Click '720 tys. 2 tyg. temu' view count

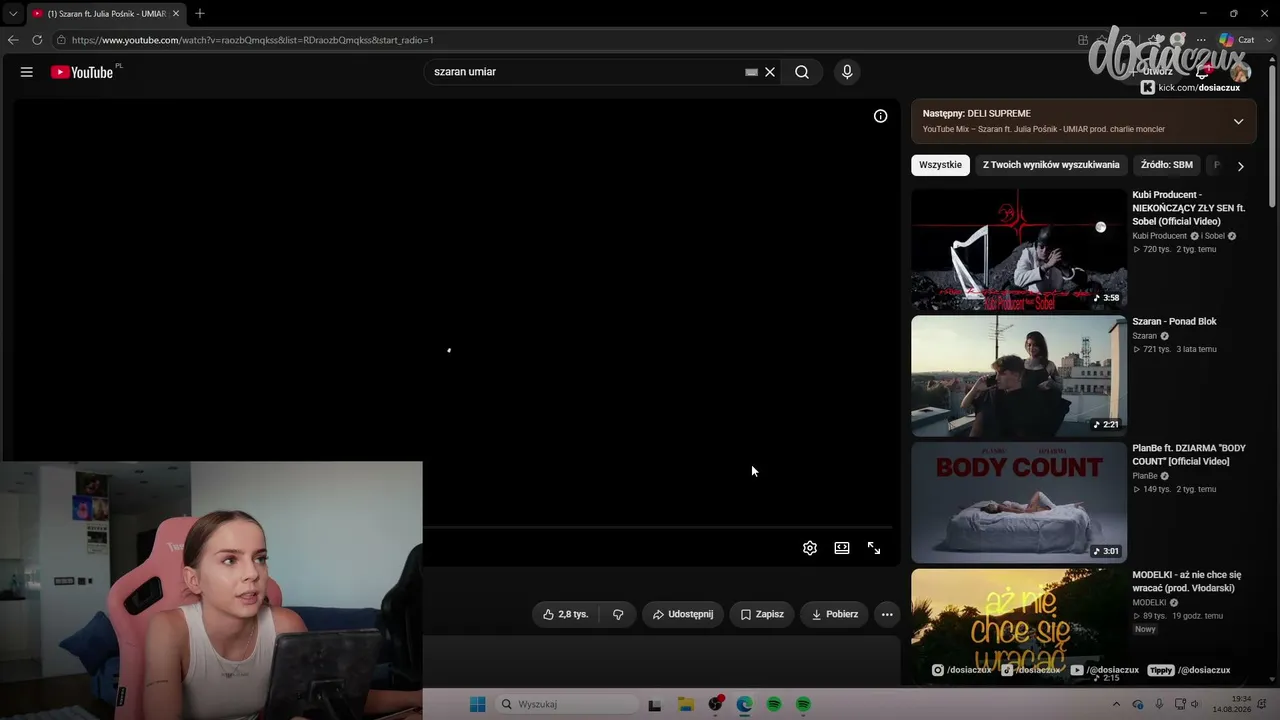[x=1175, y=249]
